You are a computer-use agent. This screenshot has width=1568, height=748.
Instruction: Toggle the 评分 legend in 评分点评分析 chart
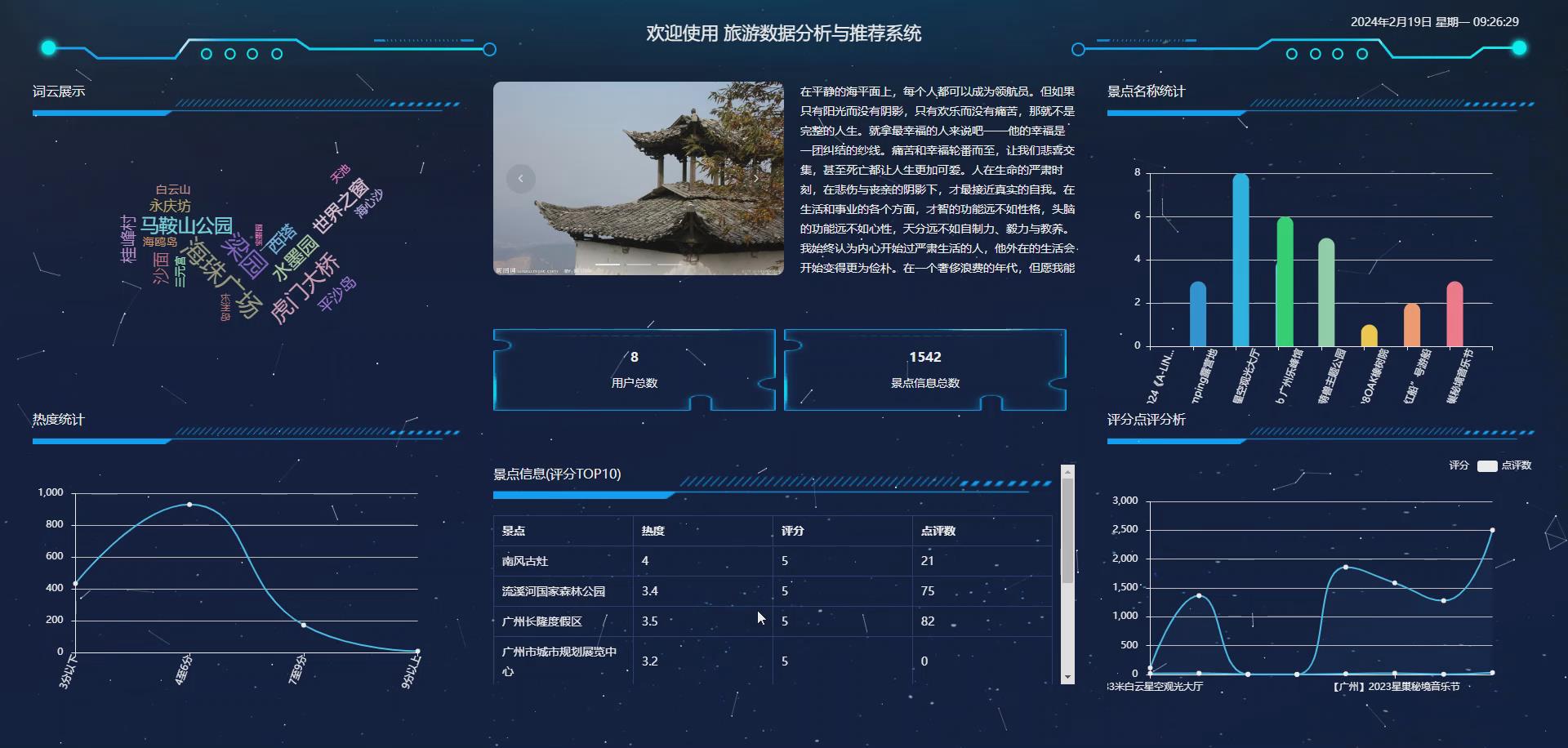coord(1459,465)
